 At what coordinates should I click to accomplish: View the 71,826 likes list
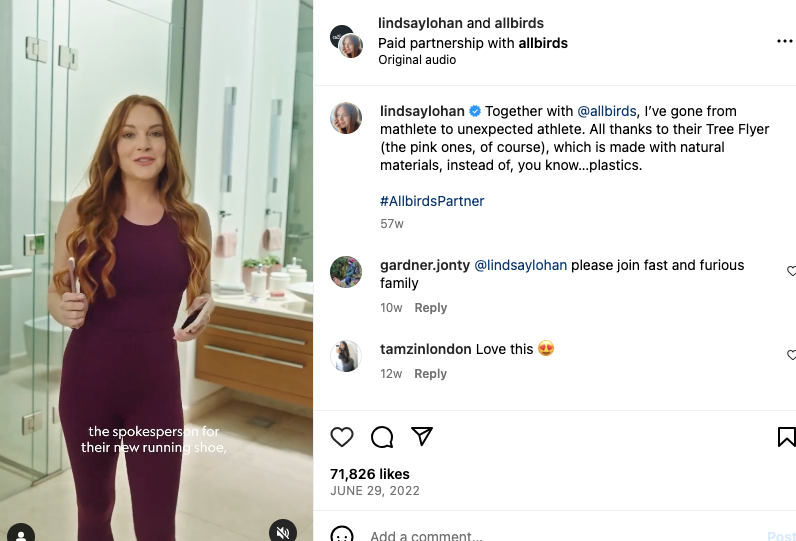pyautogui.click(x=370, y=474)
